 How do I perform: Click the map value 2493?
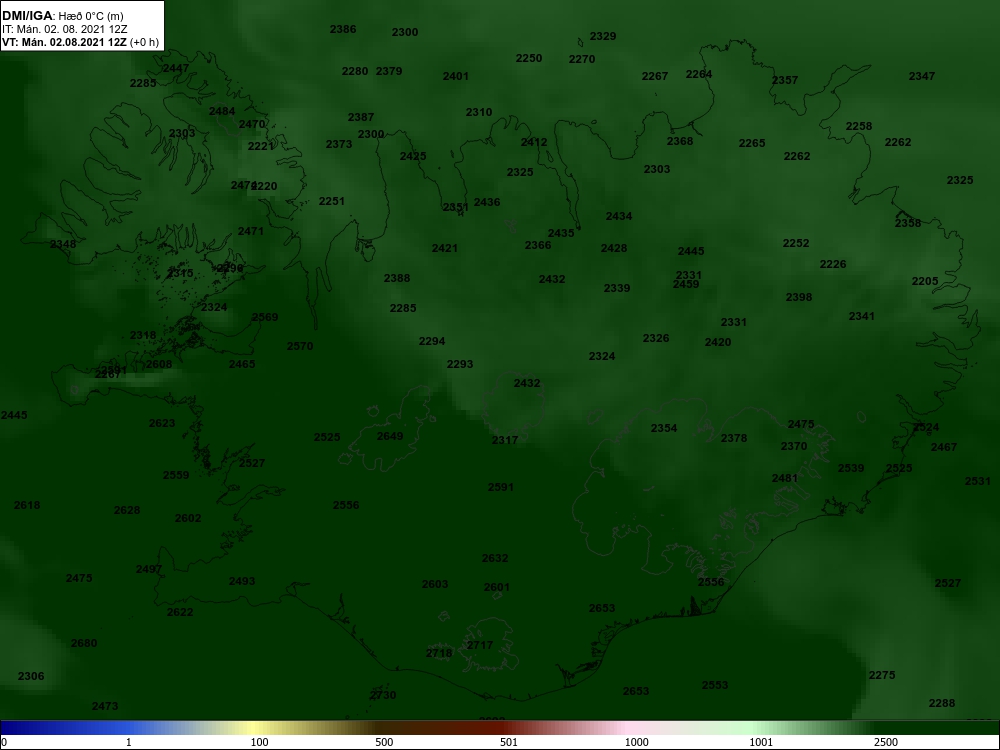242,581
